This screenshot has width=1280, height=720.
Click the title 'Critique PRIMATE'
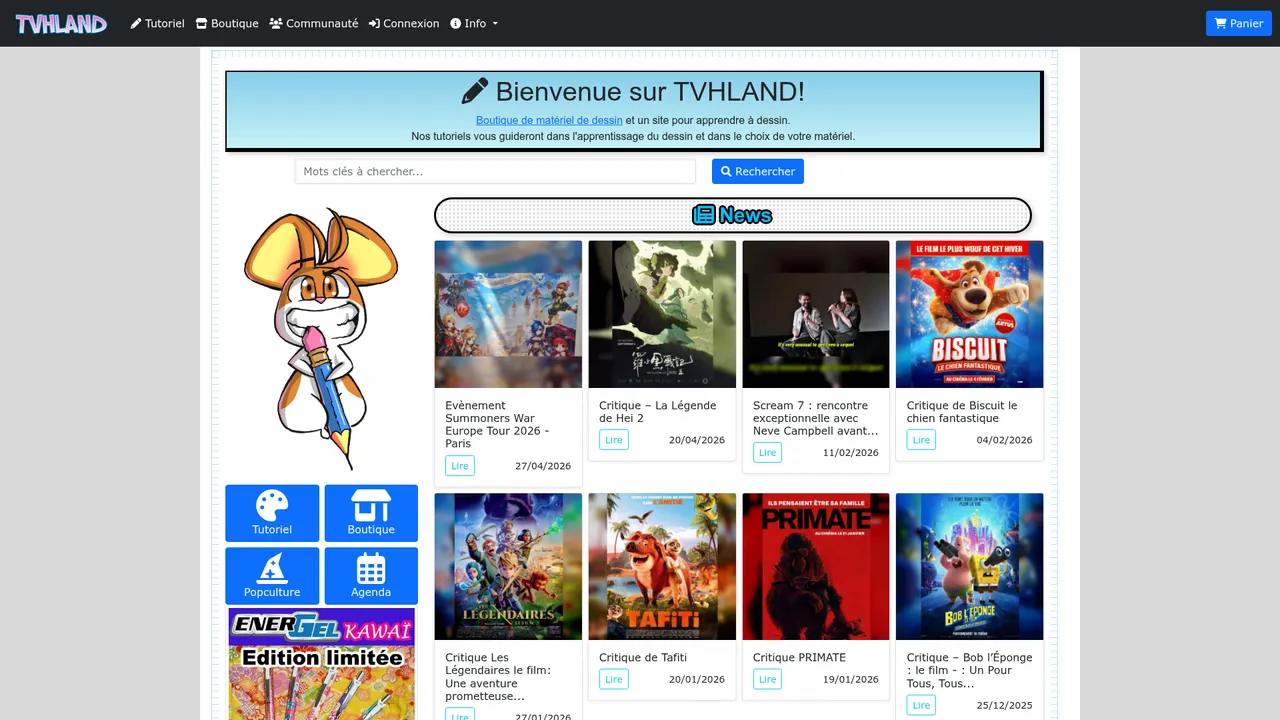point(799,658)
